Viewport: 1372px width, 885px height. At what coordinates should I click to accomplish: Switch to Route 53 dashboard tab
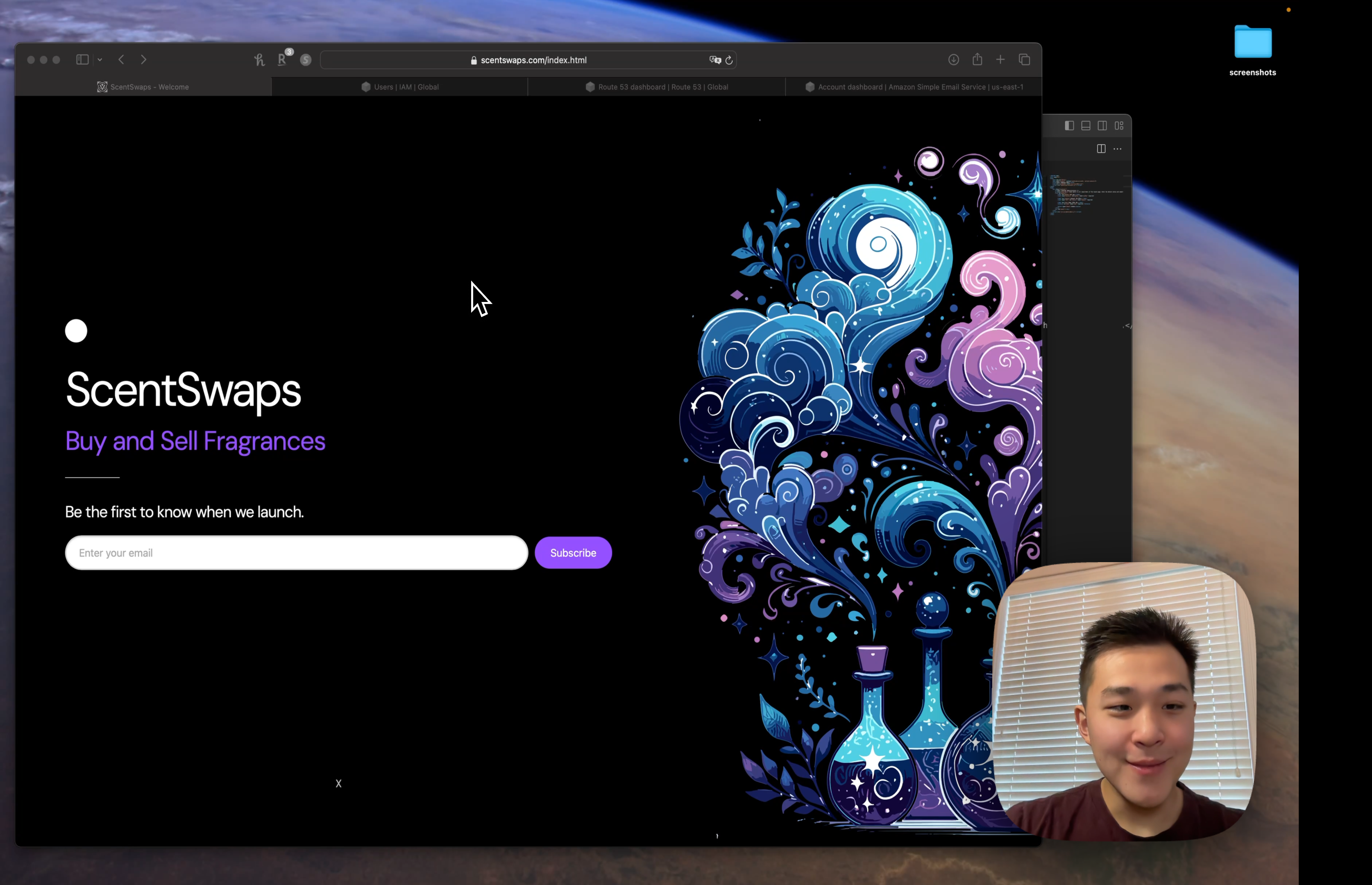tap(657, 87)
